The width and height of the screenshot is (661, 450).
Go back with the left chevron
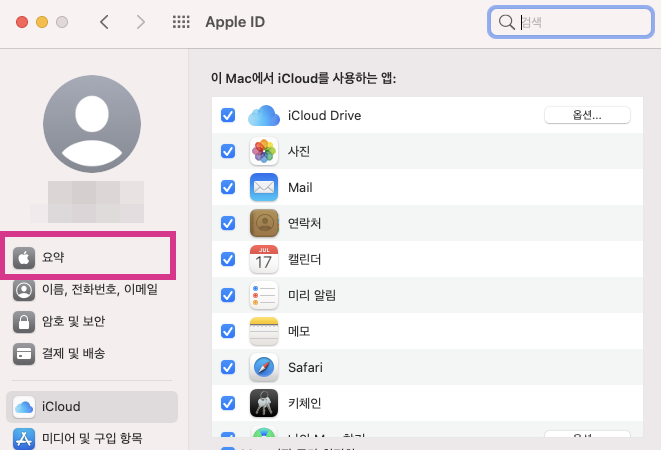click(104, 22)
